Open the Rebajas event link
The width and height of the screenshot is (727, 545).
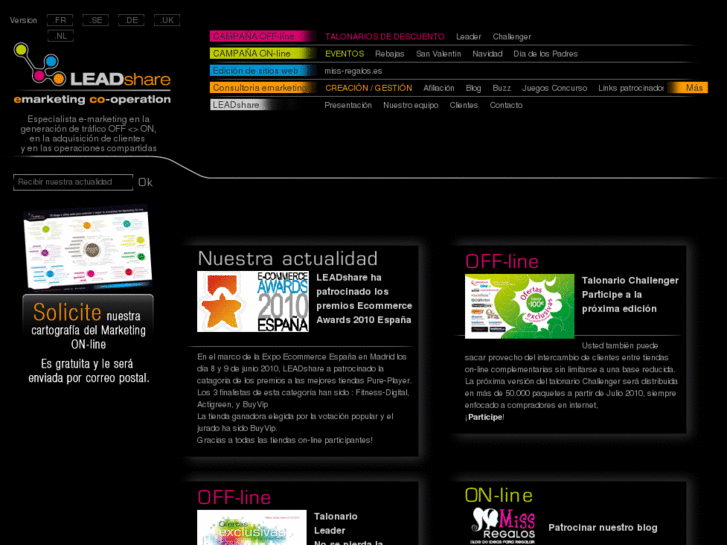pyautogui.click(x=389, y=54)
